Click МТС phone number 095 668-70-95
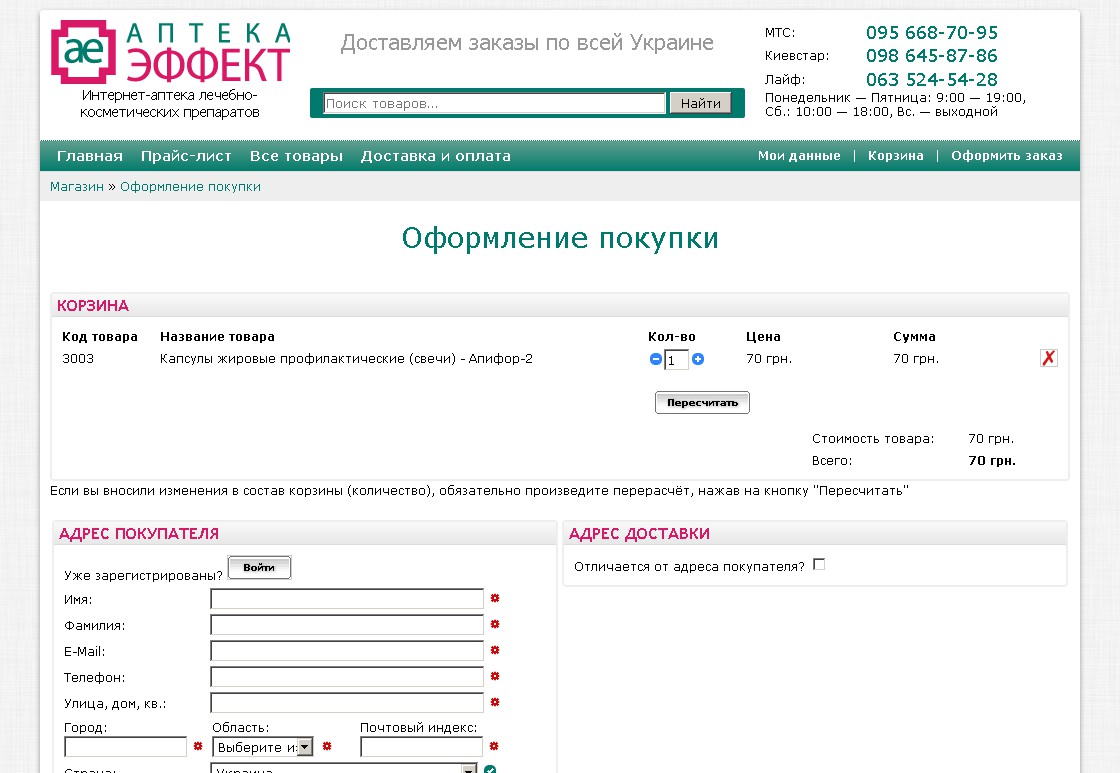The image size is (1120, 773). coord(931,33)
